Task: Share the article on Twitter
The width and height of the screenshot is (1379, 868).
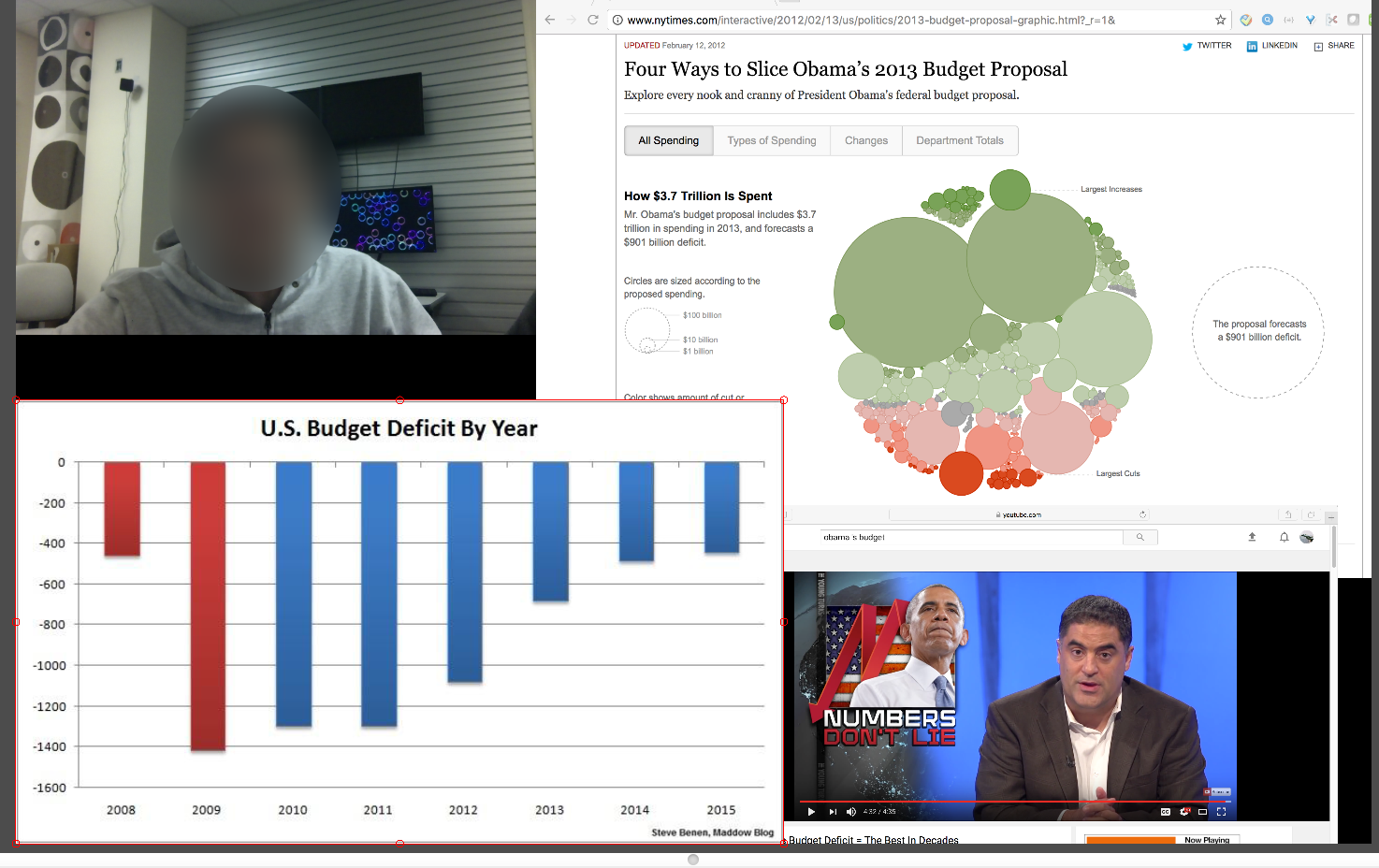Action: 1207,46
